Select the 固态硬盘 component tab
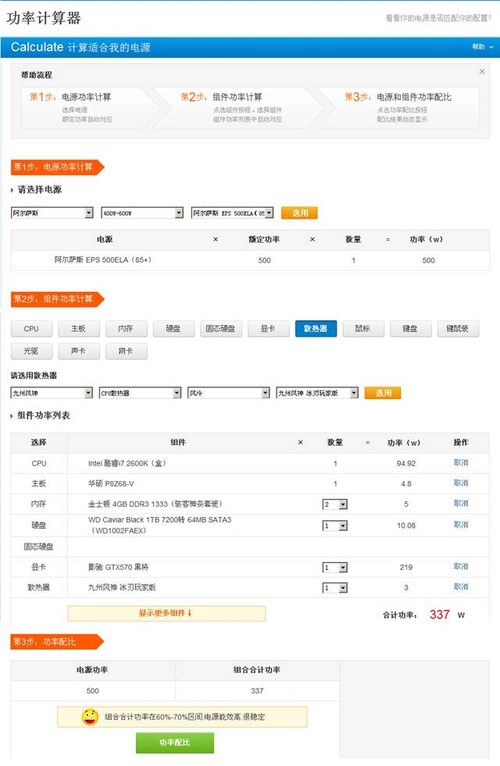This screenshot has width=500, height=766. [x=221, y=329]
